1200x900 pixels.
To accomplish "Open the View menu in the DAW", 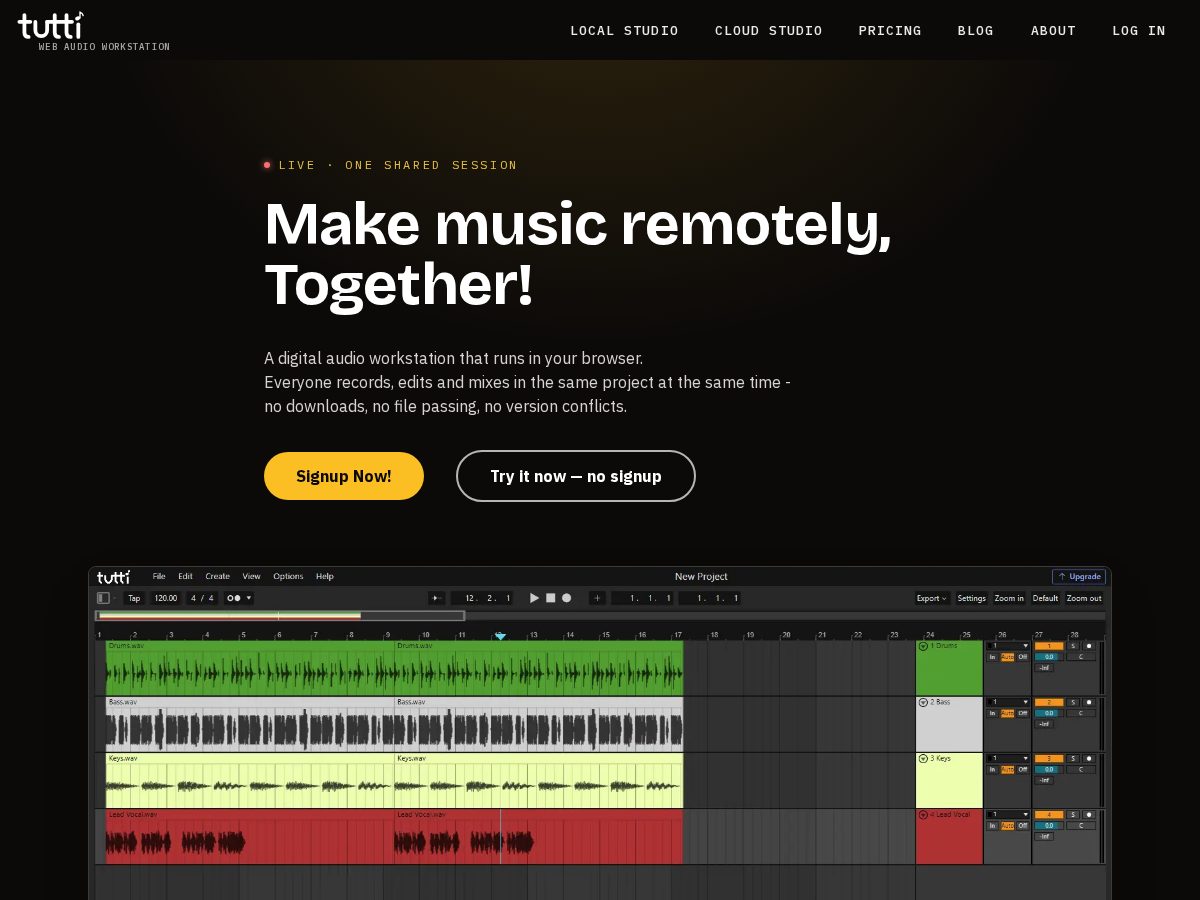I will [x=251, y=576].
